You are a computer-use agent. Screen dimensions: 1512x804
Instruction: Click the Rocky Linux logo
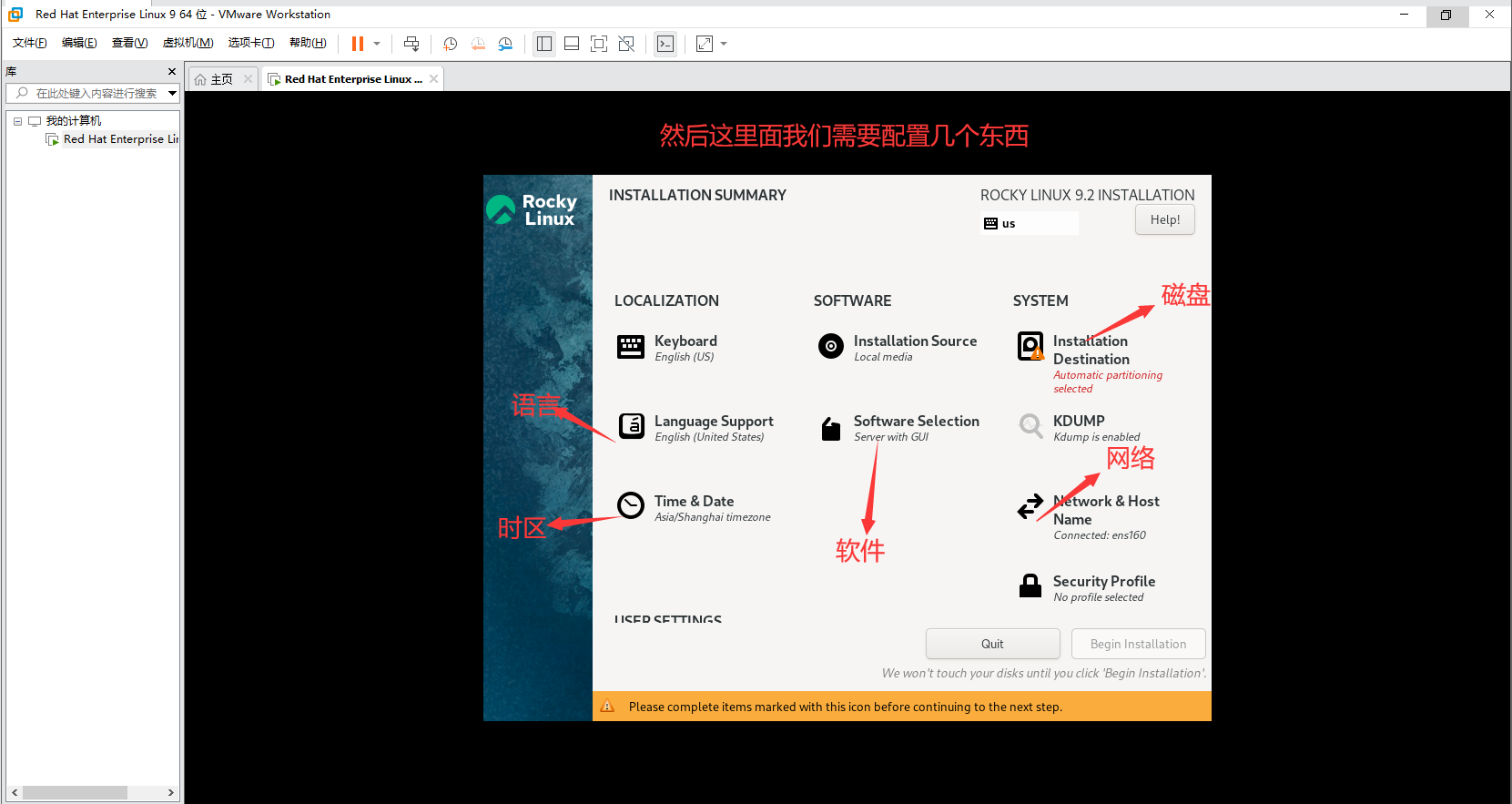(532, 210)
